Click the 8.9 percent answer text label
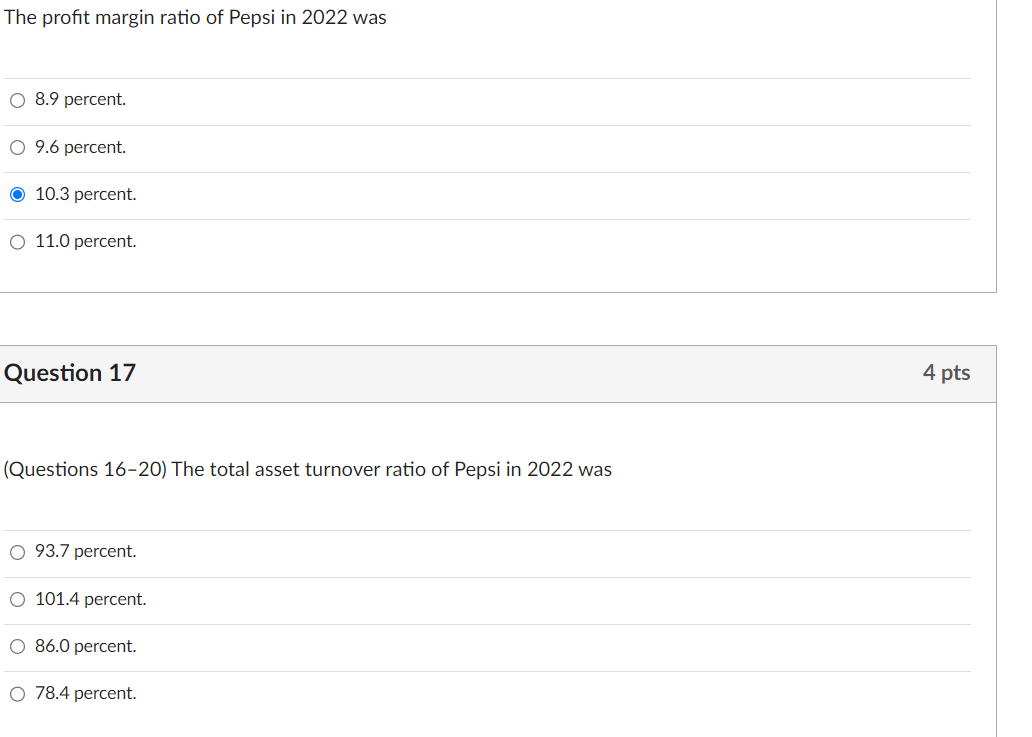 [x=80, y=99]
